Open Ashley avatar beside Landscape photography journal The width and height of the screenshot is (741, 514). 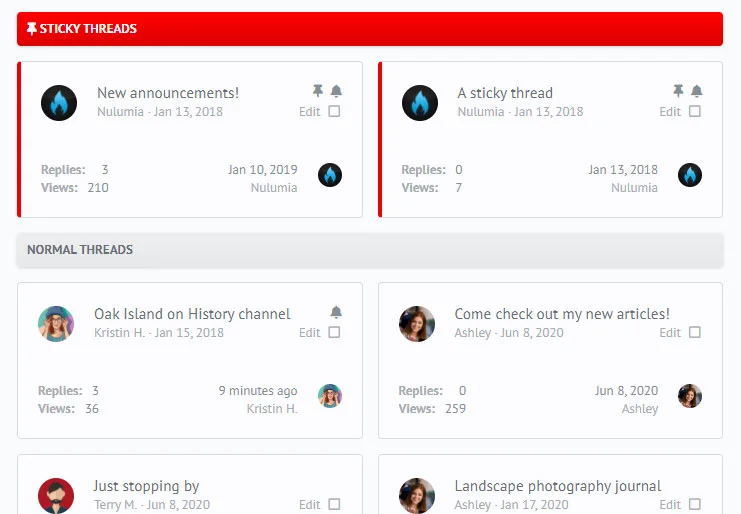point(417,496)
